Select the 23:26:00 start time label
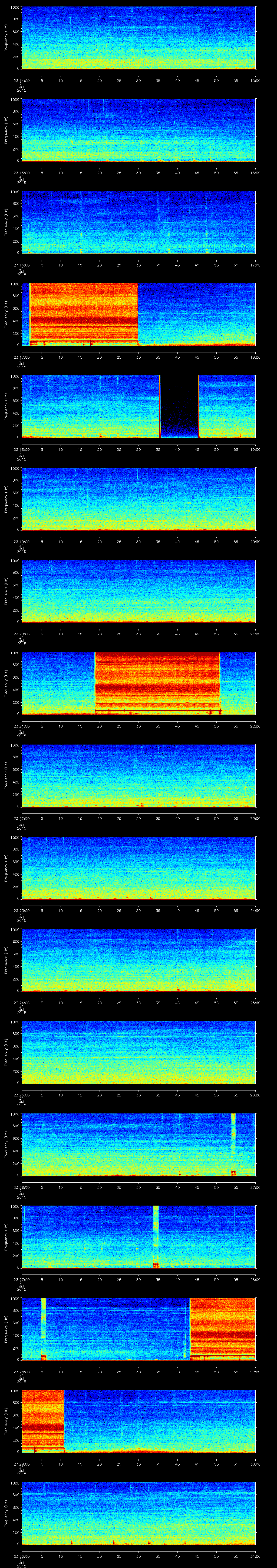Image resolution: width=277 pixels, height=1568 pixels. click(21, 1187)
